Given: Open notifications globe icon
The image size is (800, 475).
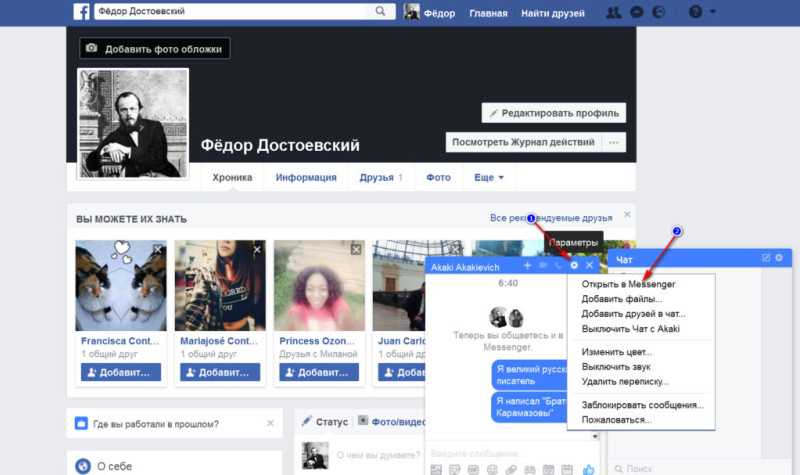Looking at the screenshot, I should pos(658,12).
